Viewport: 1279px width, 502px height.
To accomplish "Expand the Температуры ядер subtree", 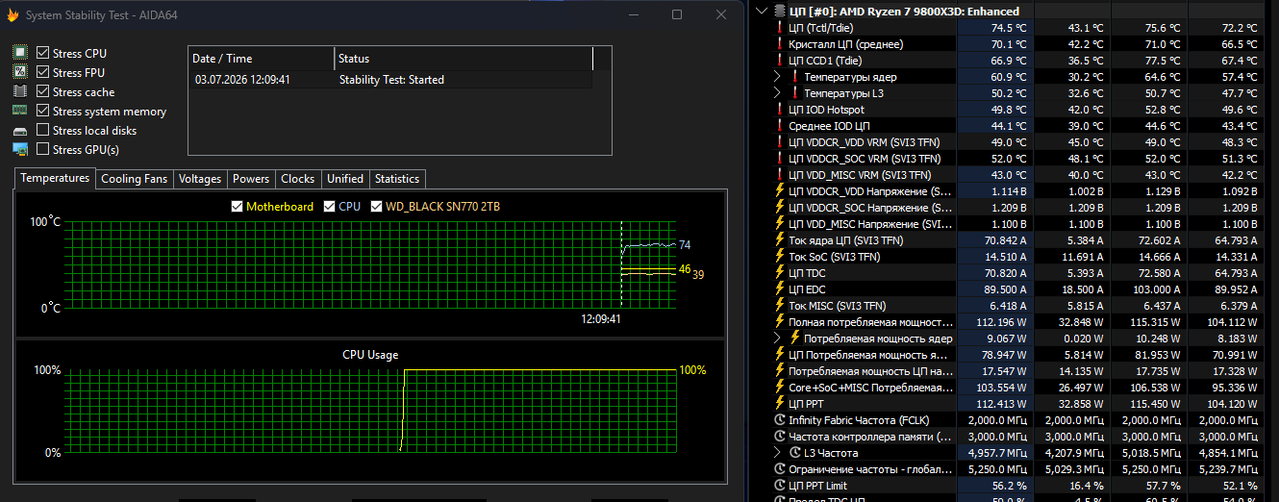I will (779, 77).
